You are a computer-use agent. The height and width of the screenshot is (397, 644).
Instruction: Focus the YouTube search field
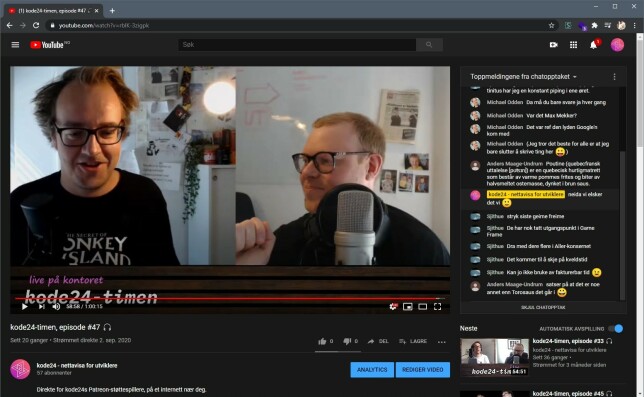point(297,45)
